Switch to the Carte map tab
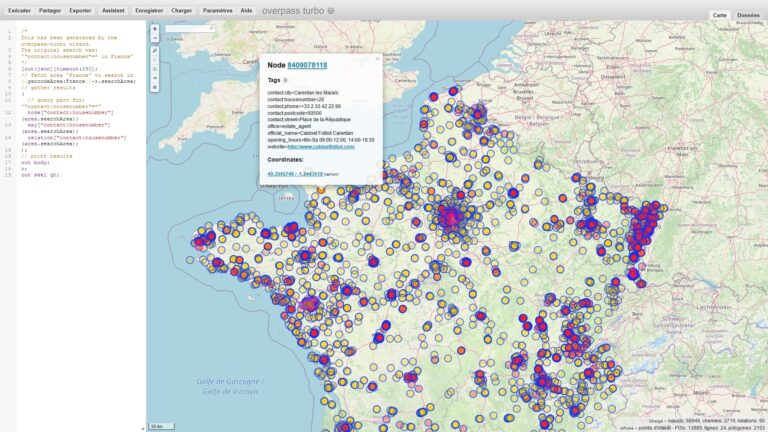This screenshot has height=432, width=768. coord(720,15)
